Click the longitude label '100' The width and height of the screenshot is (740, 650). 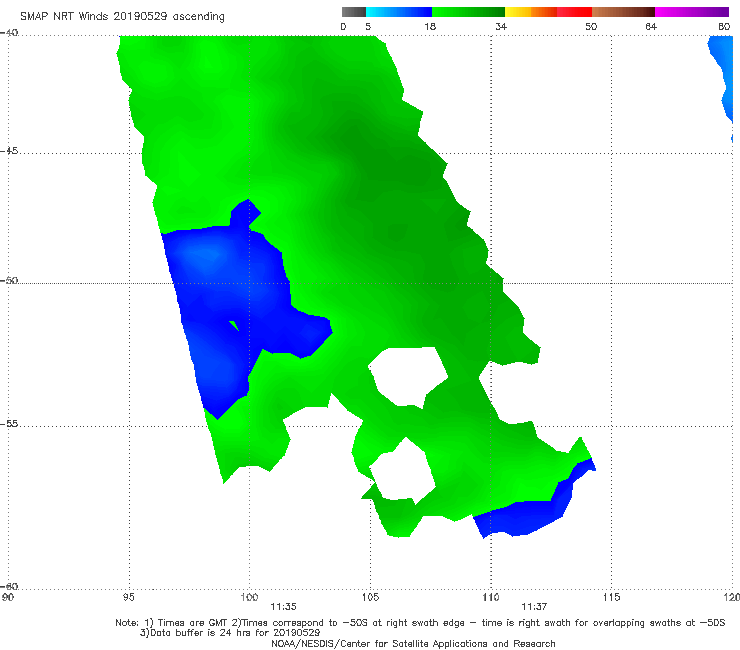pos(249,597)
